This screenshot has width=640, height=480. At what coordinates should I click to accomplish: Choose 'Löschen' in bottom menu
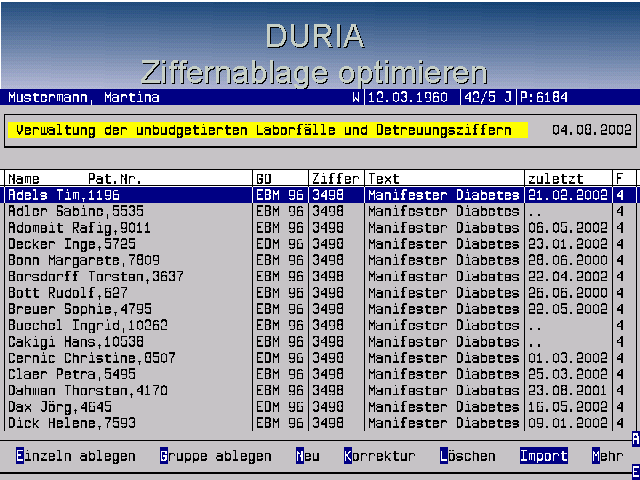coord(468,456)
